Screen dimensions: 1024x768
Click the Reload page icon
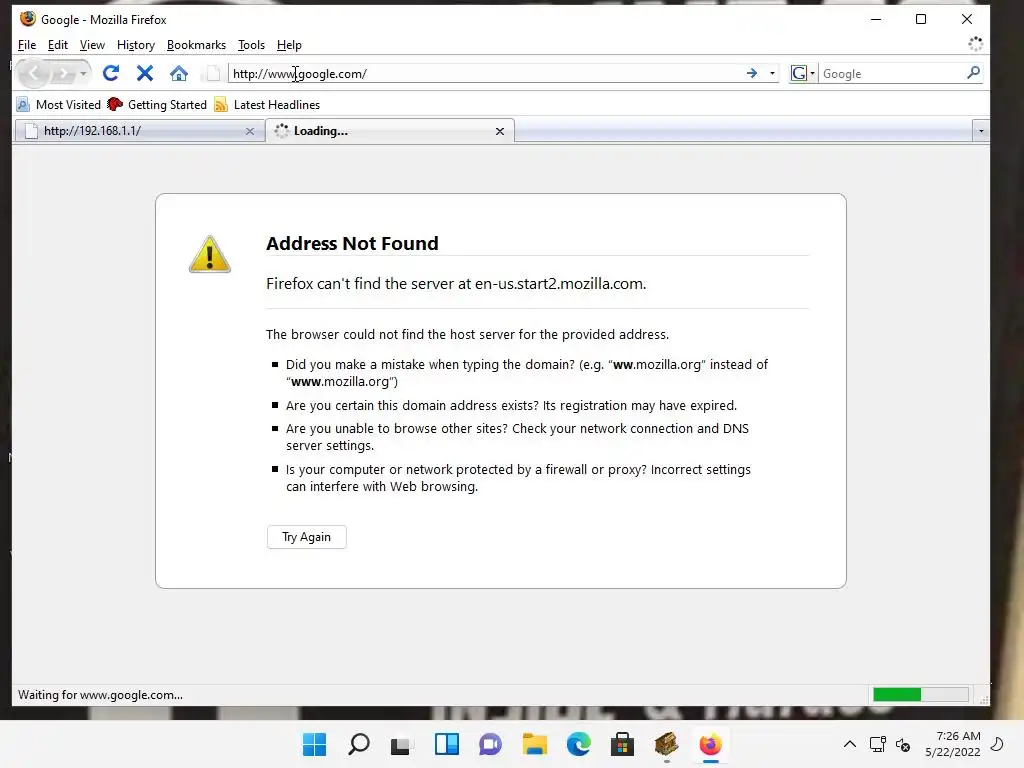pyautogui.click(x=110, y=73)
